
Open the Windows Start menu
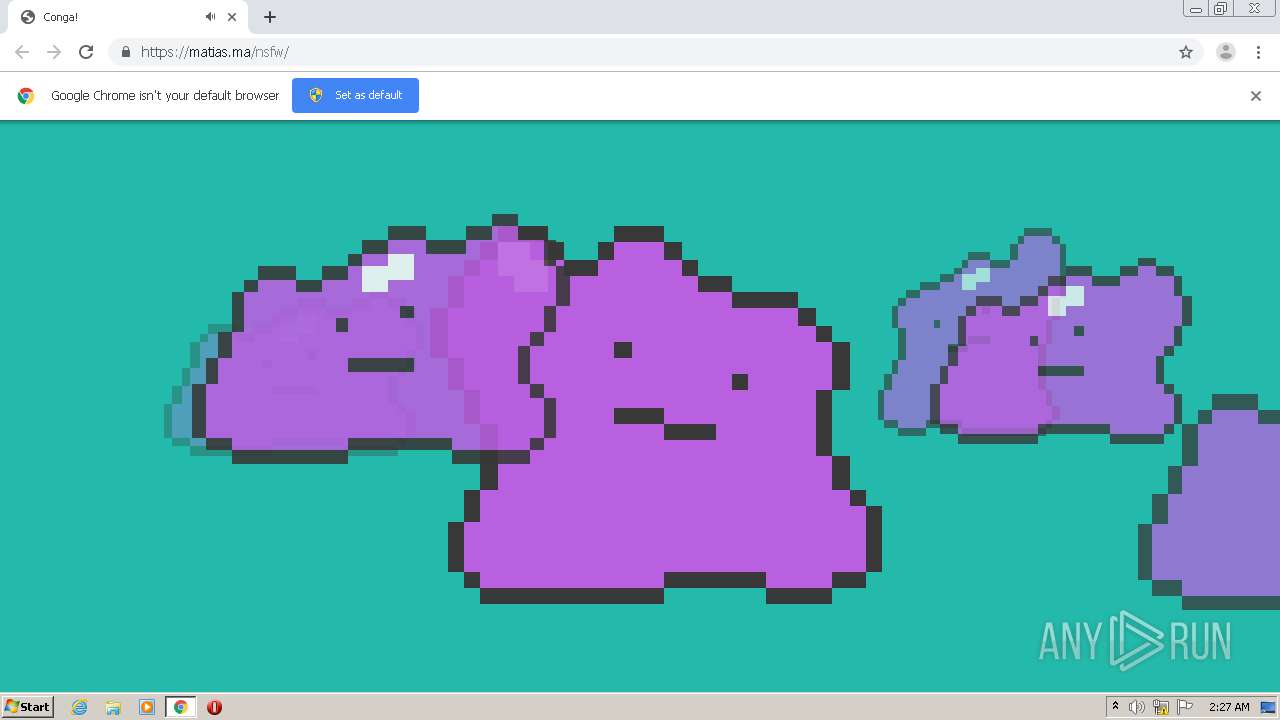28,706
